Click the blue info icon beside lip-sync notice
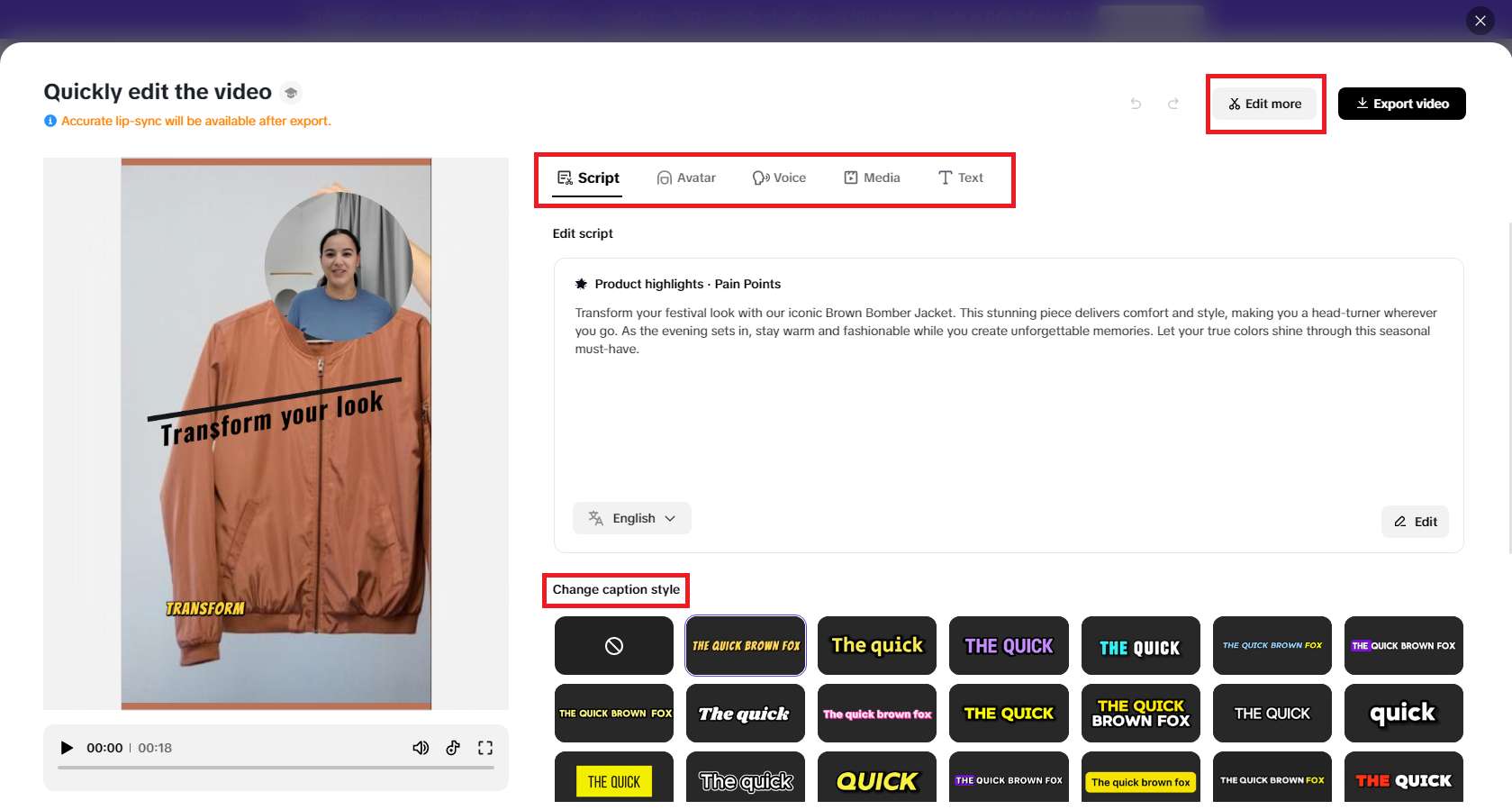Viewport: 1512px width, 810px height. pyautogui.click(x=50, y=121)
